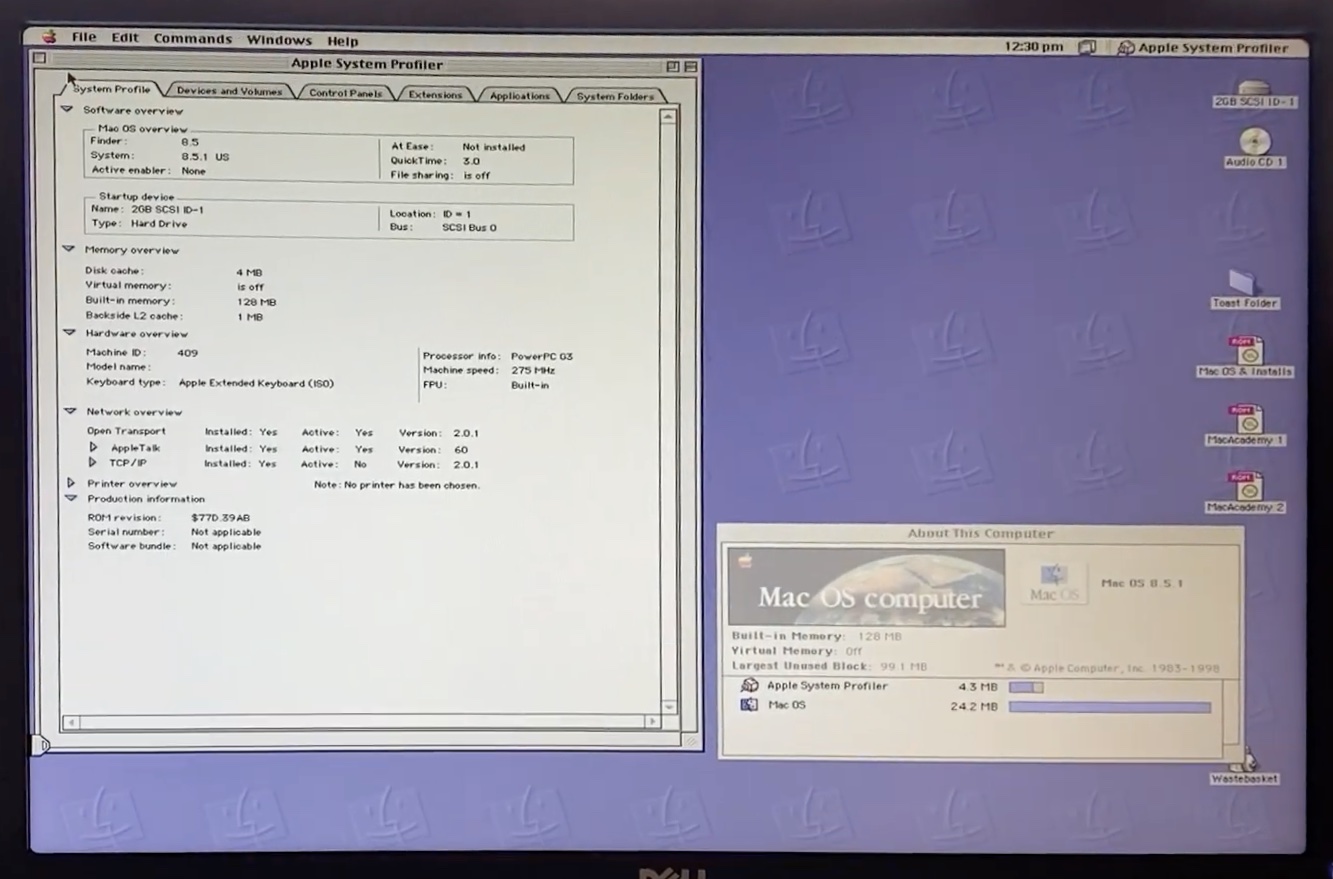Open the Edit menu
The width and height of the screenshot is (1333, 879).
coord(125,38)
